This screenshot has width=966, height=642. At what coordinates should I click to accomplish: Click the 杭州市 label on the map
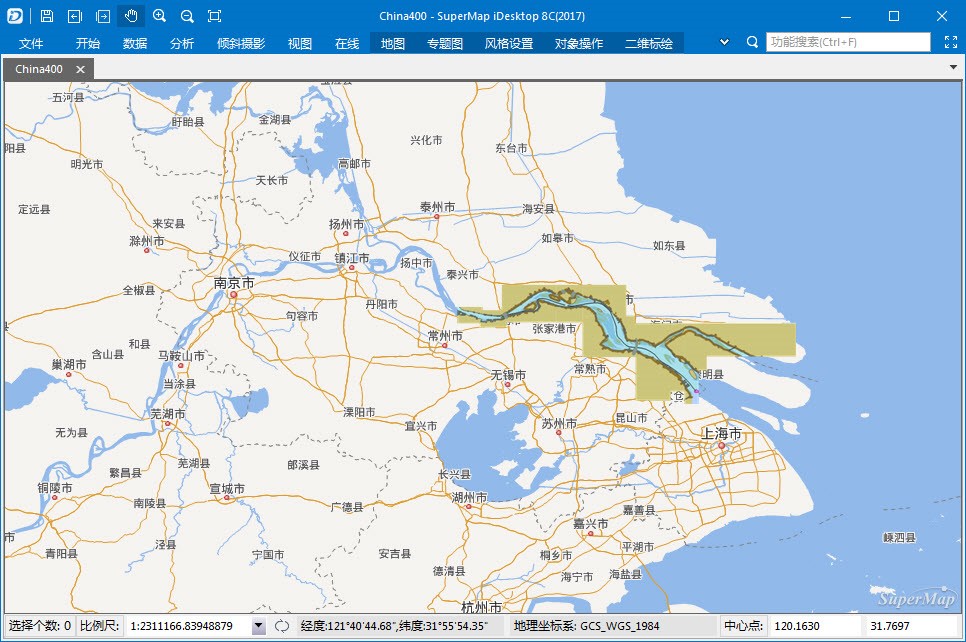(482, 607)
